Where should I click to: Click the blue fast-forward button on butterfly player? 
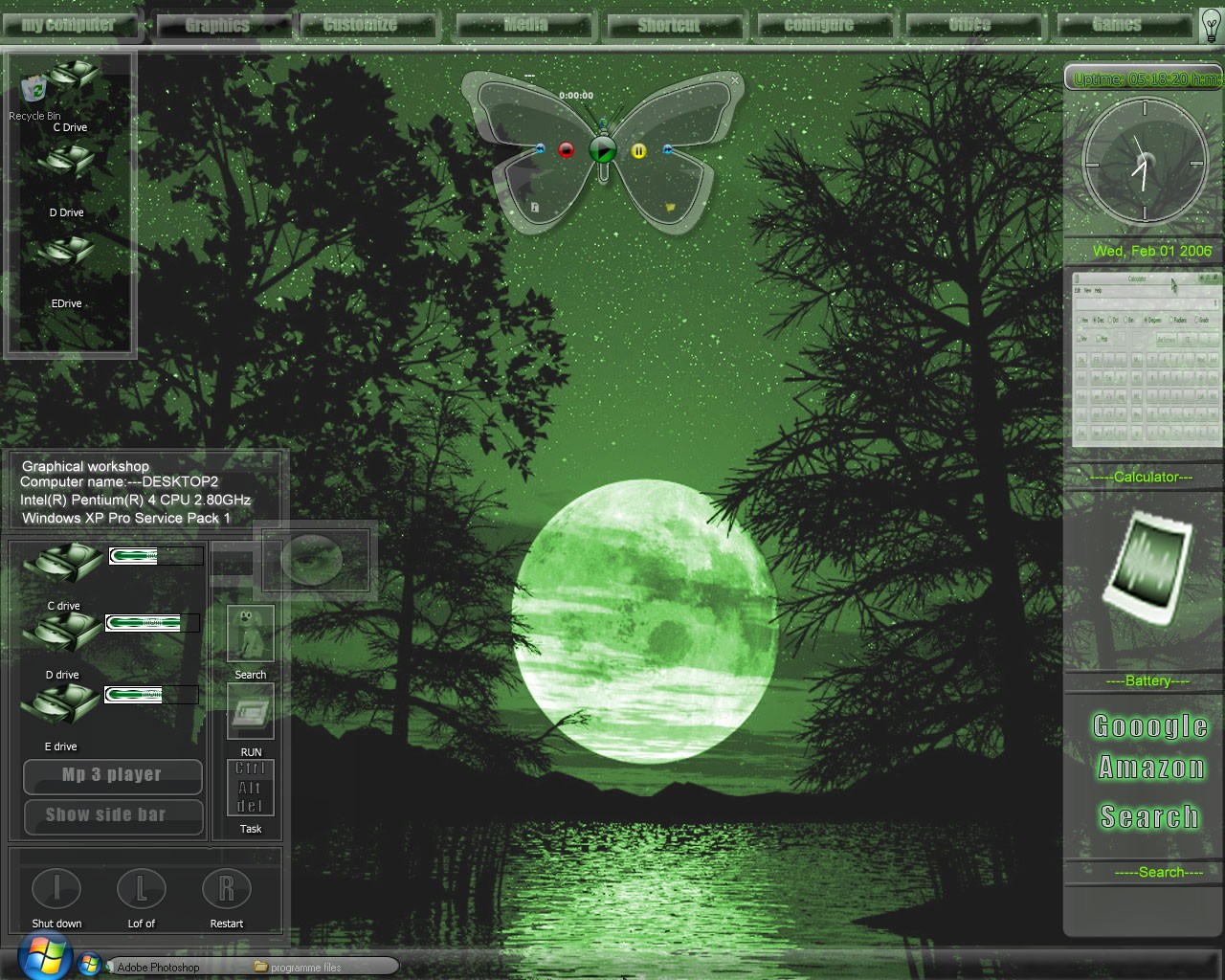coord(667,149)
